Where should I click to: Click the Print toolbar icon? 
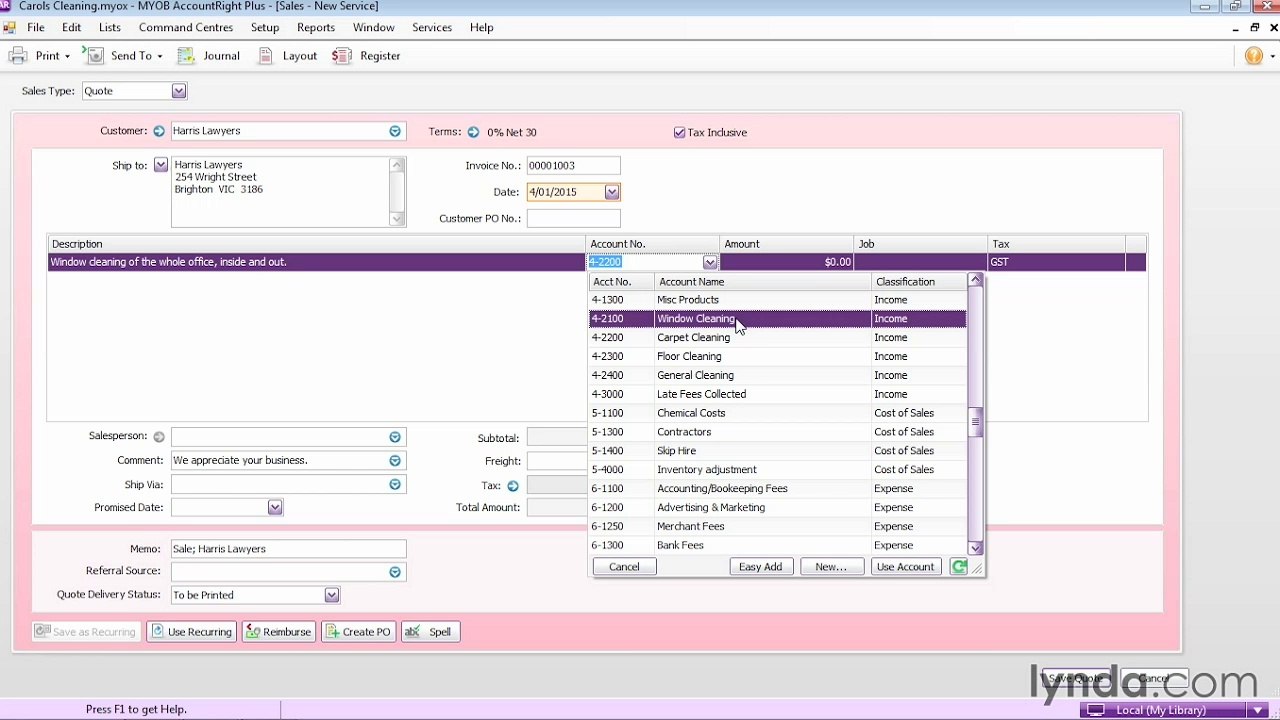click(x=18, y=56)
